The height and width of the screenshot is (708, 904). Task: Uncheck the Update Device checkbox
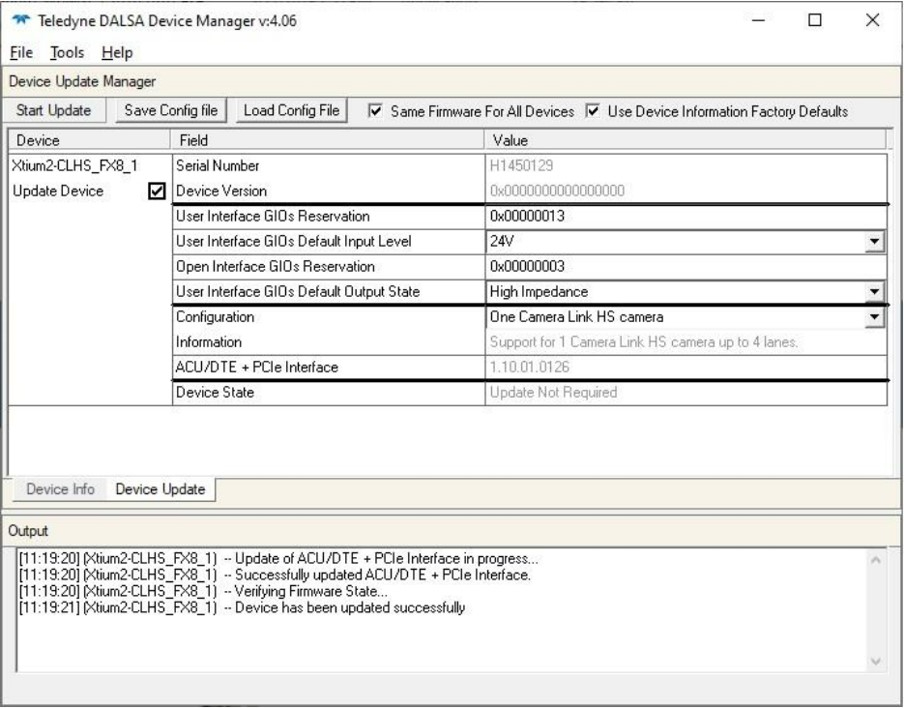click(x=157, y=191)
